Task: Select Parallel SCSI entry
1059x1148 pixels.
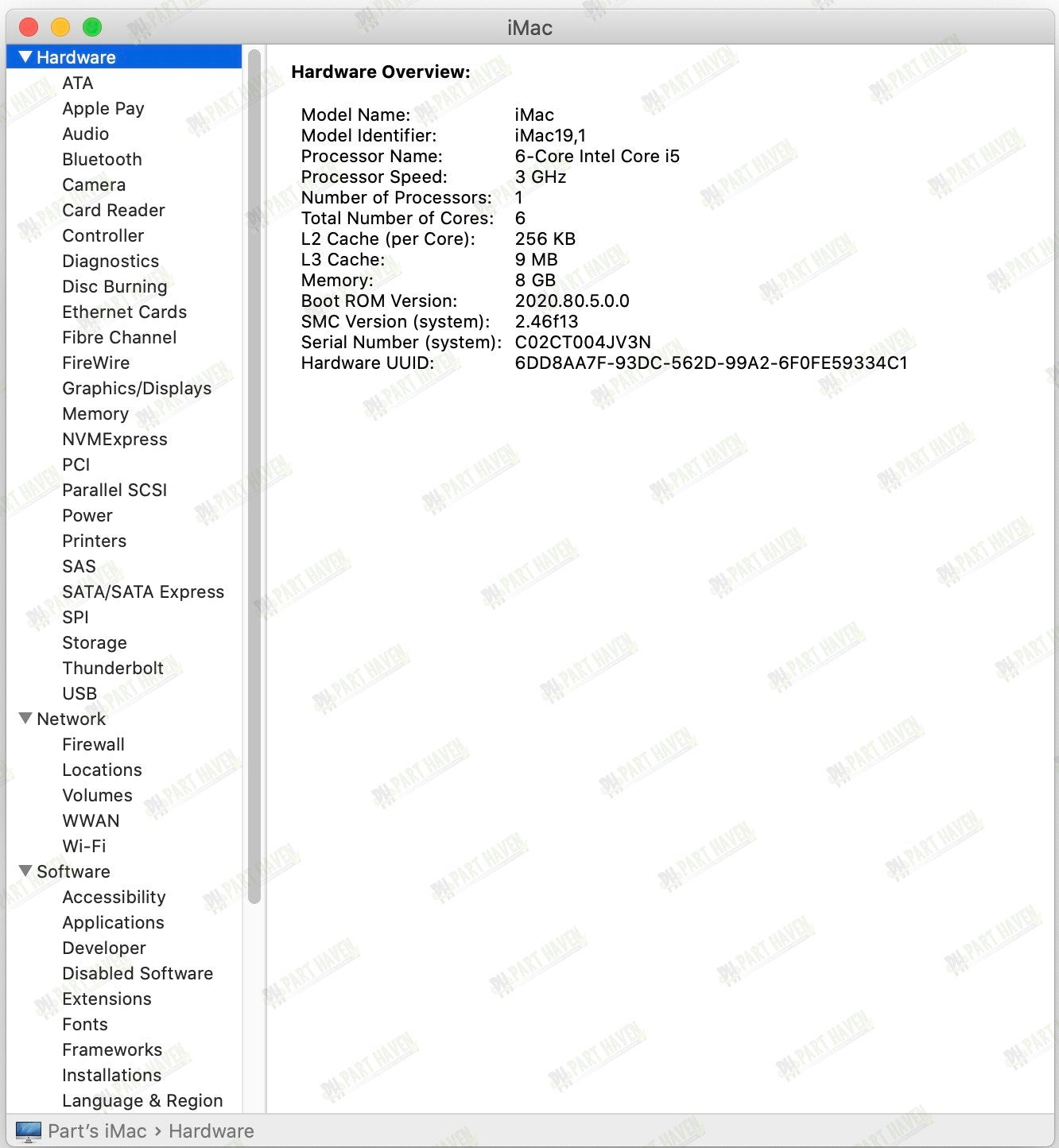Action: pyautogui.click(x=114, y=490)
